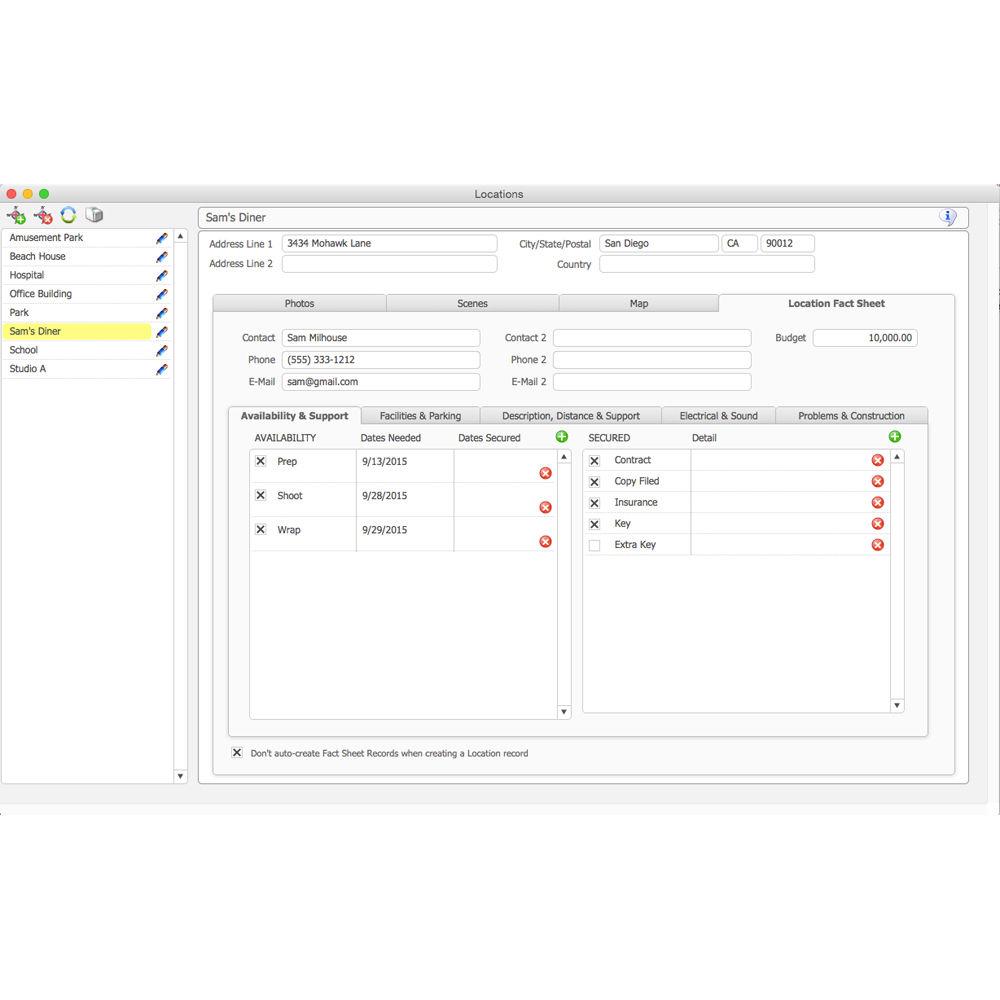1000x1000 pixels.
Task: Toggle the don't auto-create Fact Sheet Records checkbox
Action: 237,753
